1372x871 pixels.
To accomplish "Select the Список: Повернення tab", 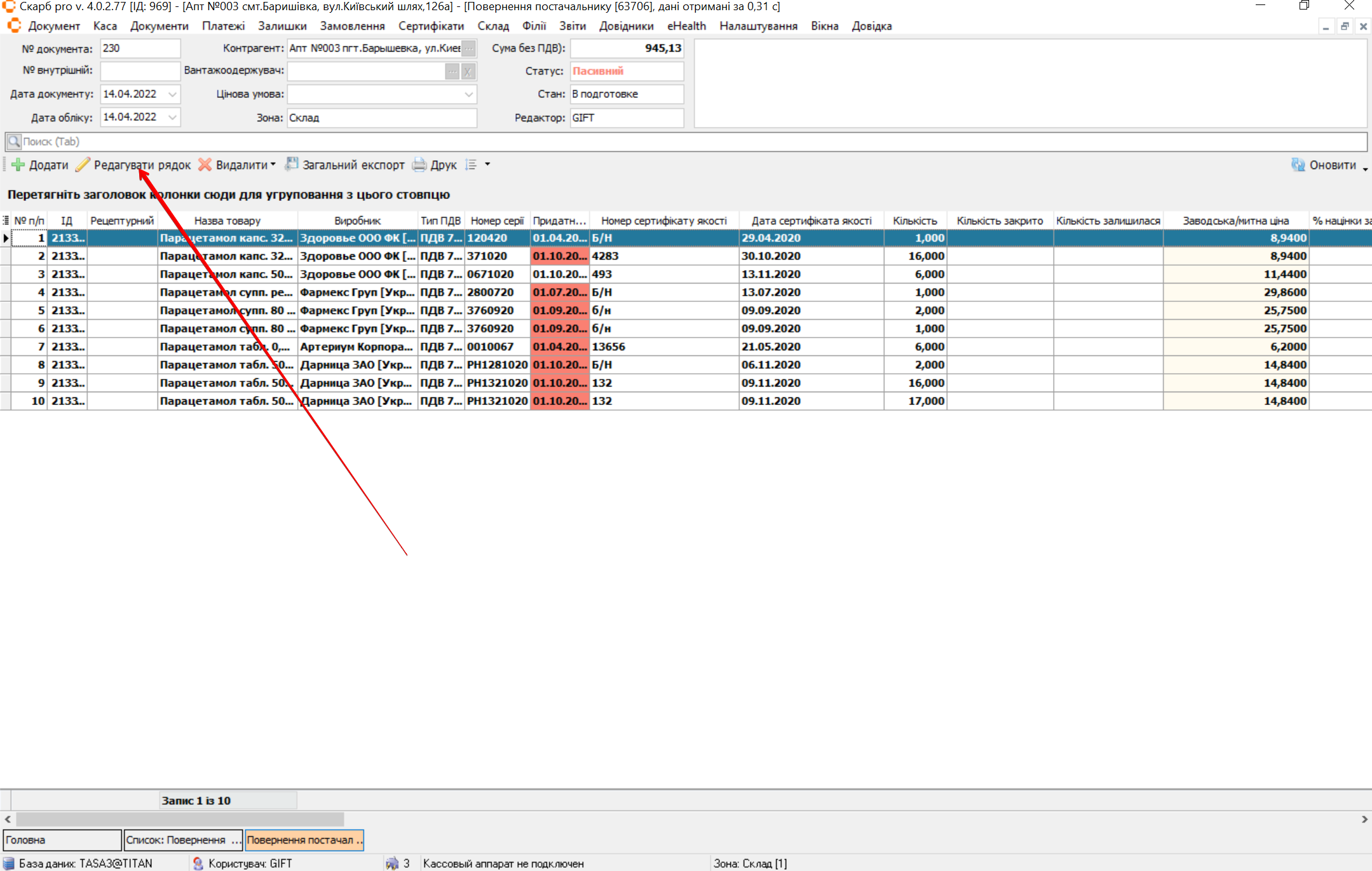I will [x=183, y=840].
